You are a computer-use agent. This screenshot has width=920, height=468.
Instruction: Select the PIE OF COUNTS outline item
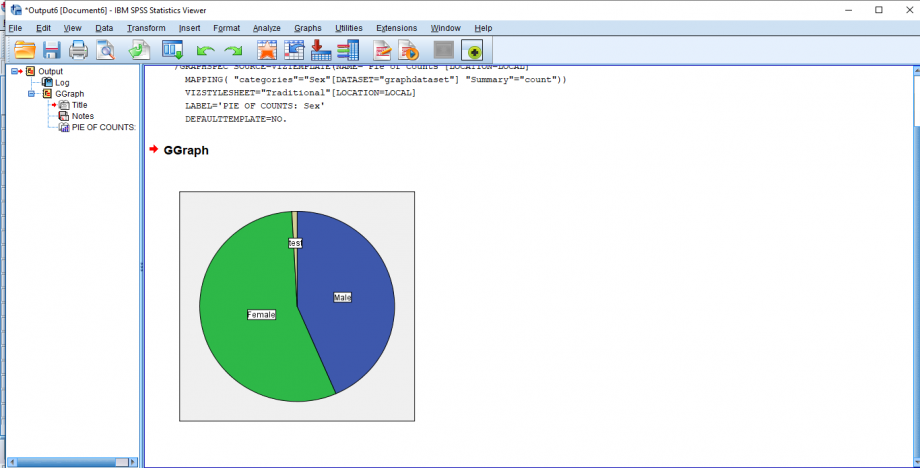[102, 127]
